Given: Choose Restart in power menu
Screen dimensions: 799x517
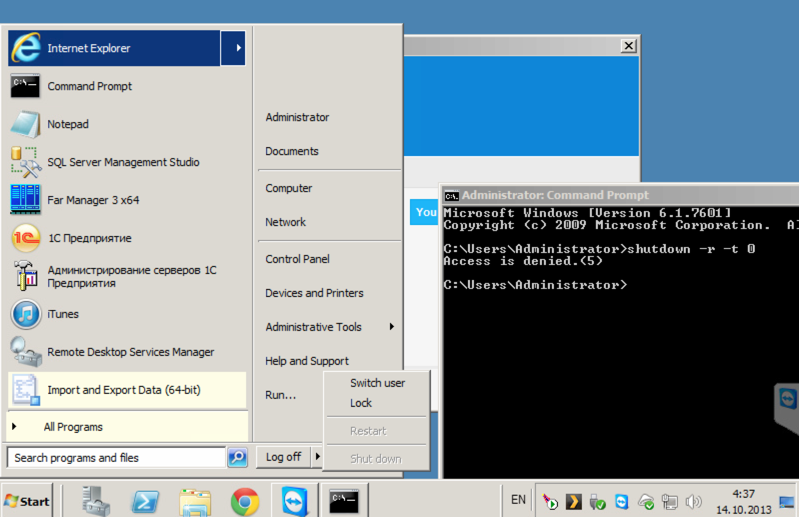Looking at the screenshot, I should [x=377, y=431].
